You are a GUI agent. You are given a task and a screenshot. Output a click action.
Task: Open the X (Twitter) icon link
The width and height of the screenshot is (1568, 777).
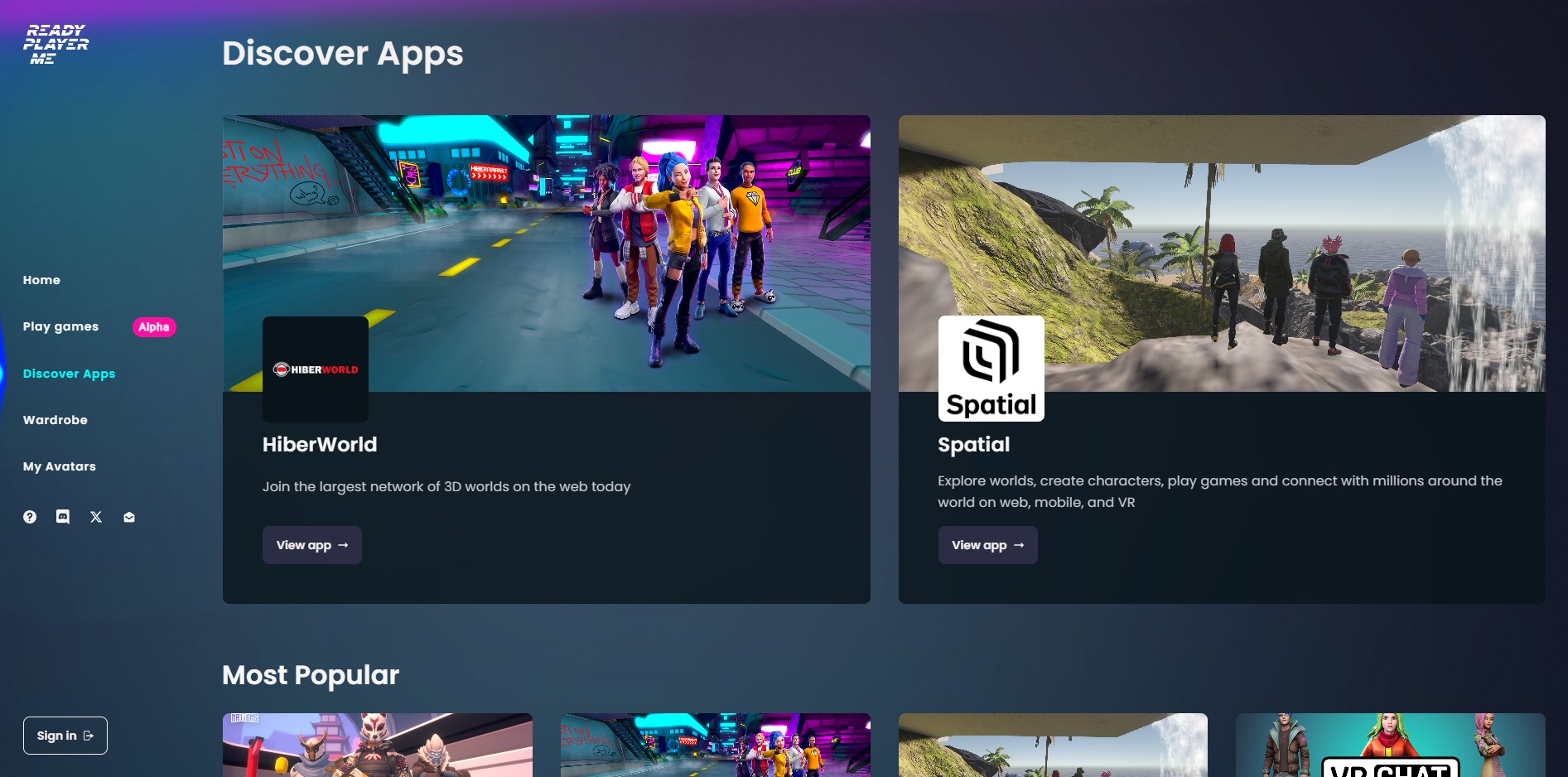click(x=96, y=517)
